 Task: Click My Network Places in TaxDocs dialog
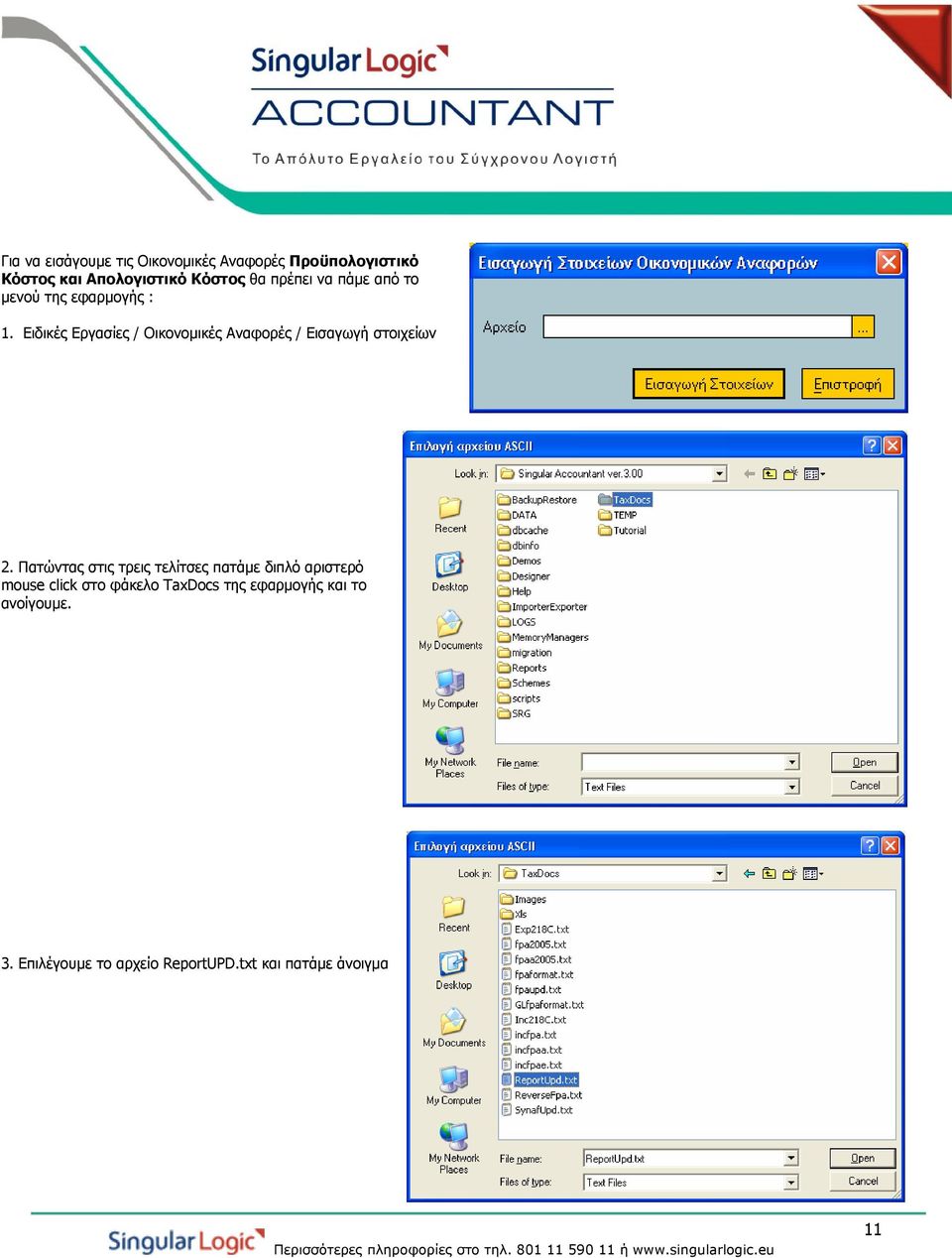coord(454,1149)
